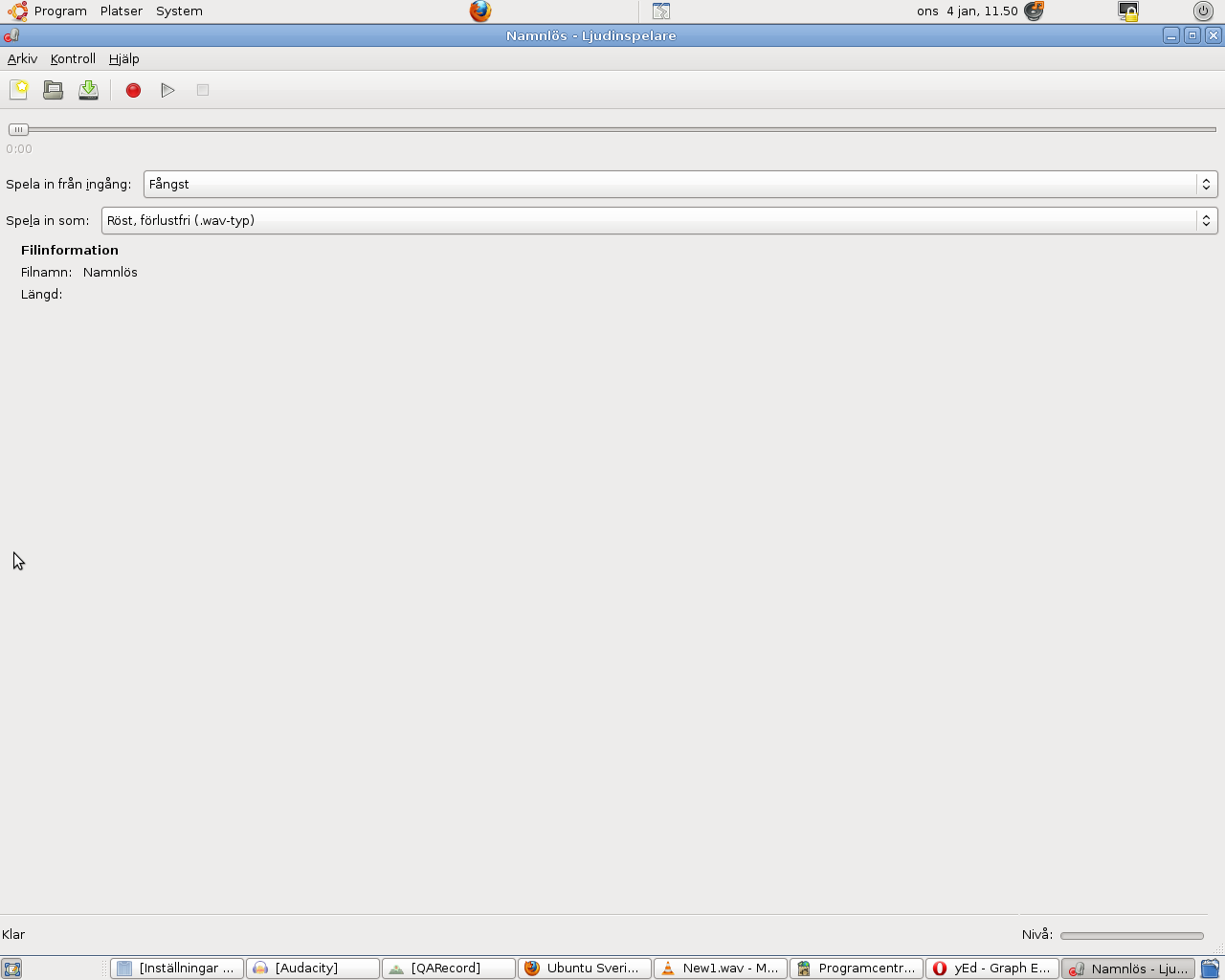The image size is (1225, 980).
Task: Open the System menu in the top panel
Action: pyautogui.click(x=179, y=11)
